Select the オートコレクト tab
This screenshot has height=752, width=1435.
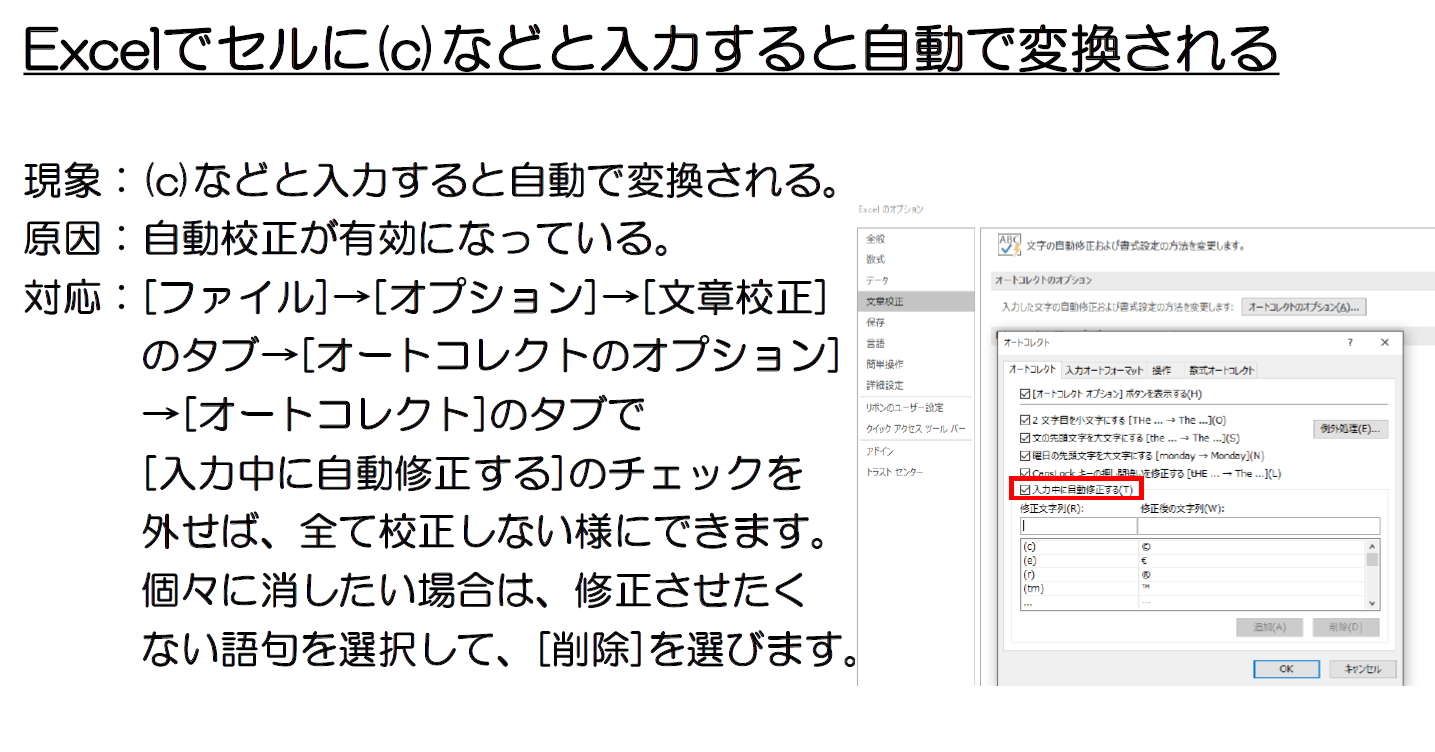(1030, 370)
